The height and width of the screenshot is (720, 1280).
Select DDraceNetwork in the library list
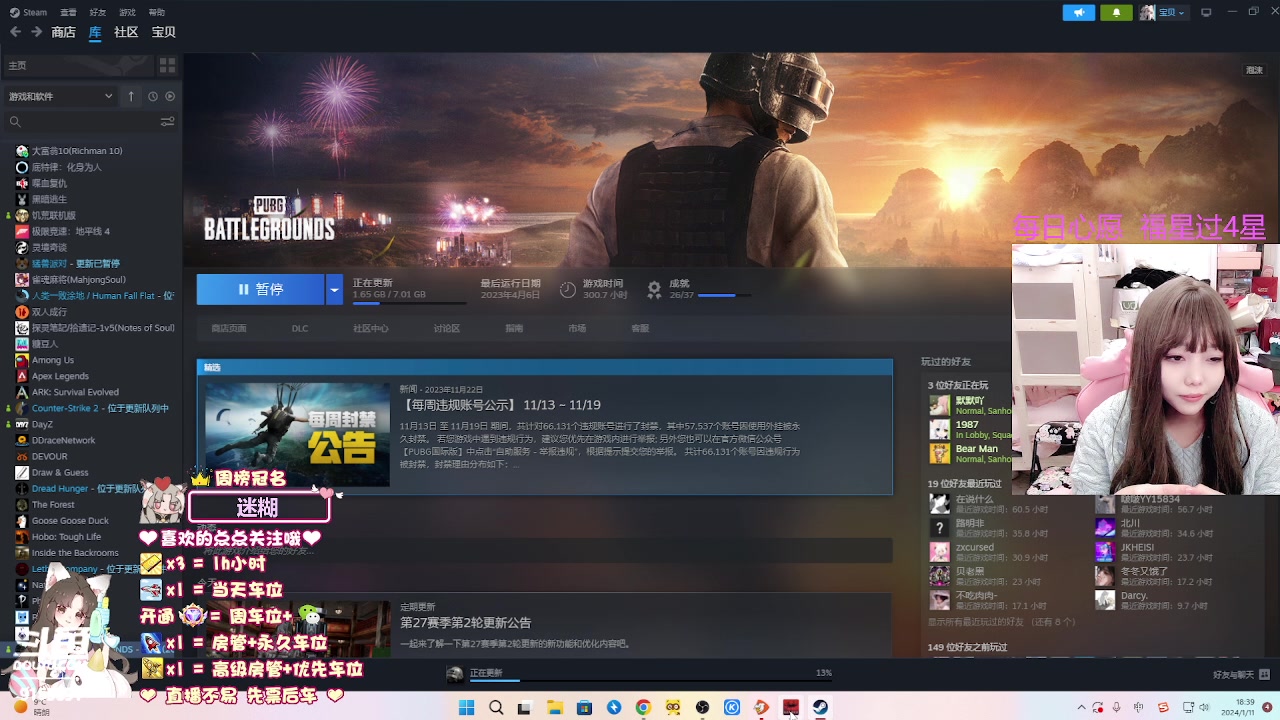click(x=64, y=440)
